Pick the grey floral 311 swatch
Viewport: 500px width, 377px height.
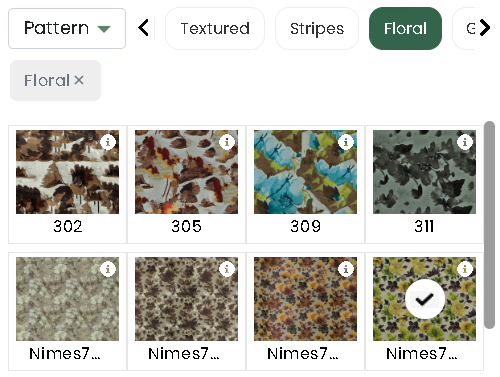pyautogui.click(x=424, y=172)
